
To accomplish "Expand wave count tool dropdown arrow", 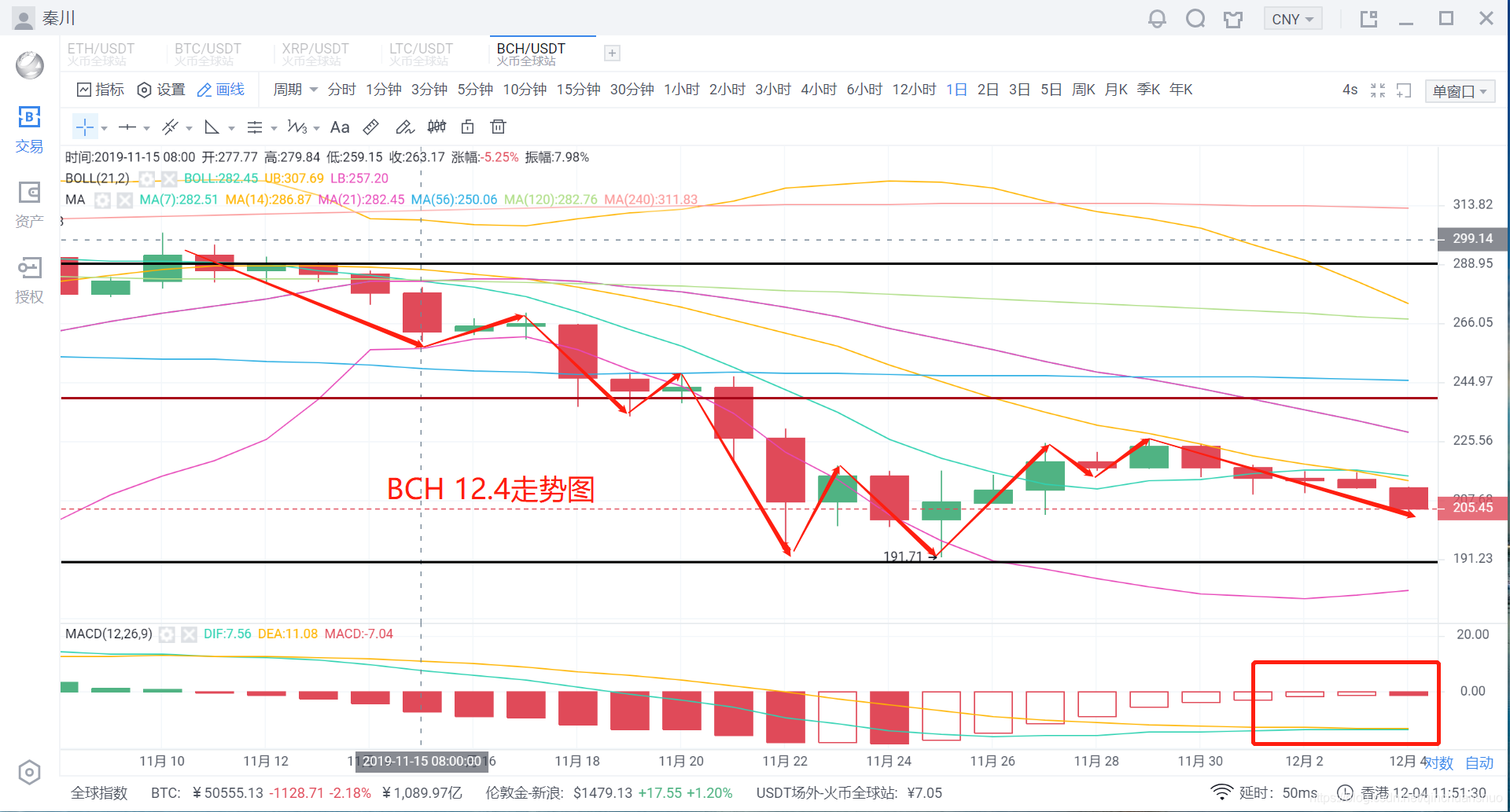I will (316, 128).
